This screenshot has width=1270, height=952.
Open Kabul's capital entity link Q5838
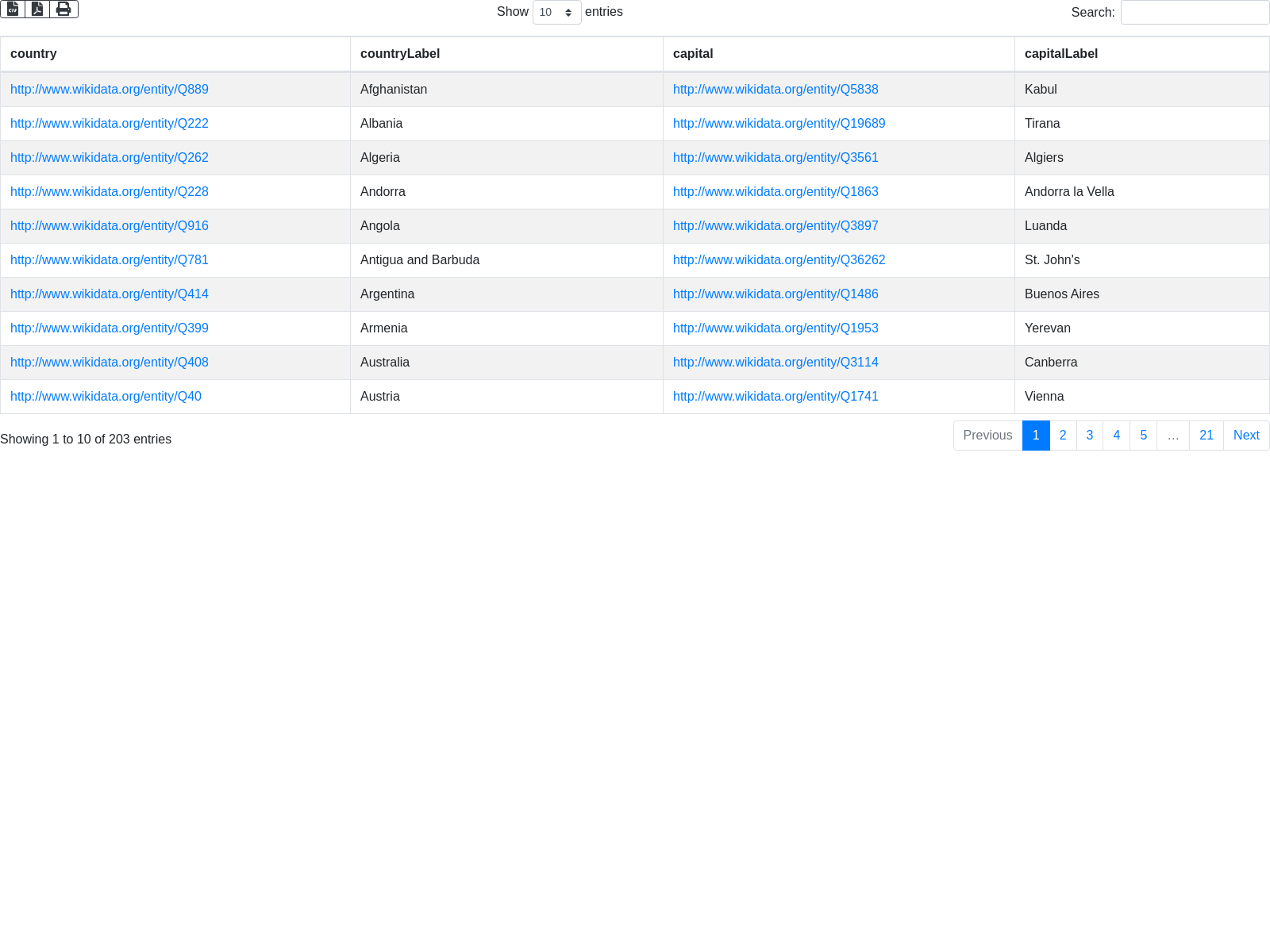[x=775, y=90]
